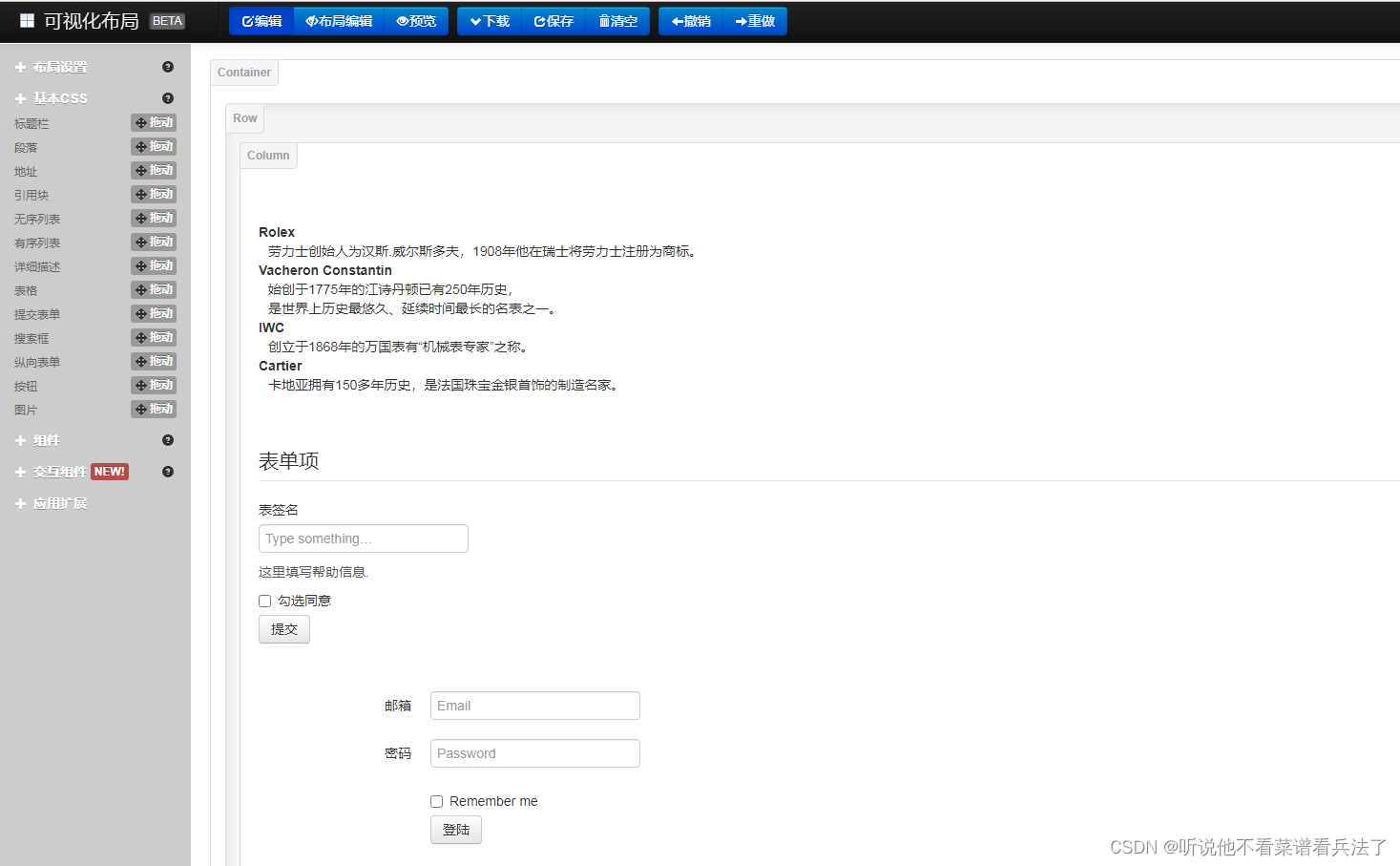Click the 下载 download button
Viewport: 1400px width, 866px height.
490,21
